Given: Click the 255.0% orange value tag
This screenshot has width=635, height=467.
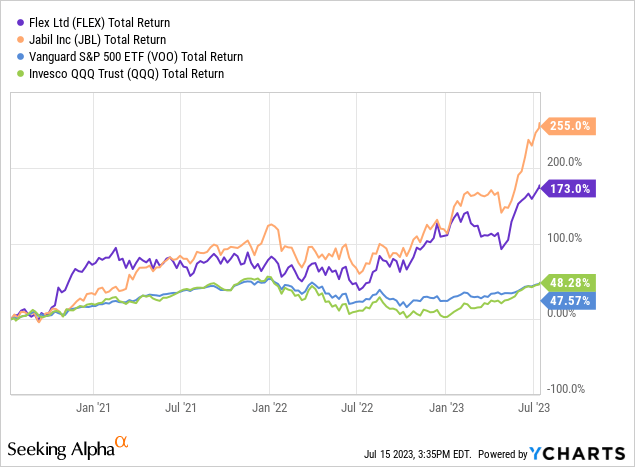Looking at the screenshot, I should click(x=569, y=127).
